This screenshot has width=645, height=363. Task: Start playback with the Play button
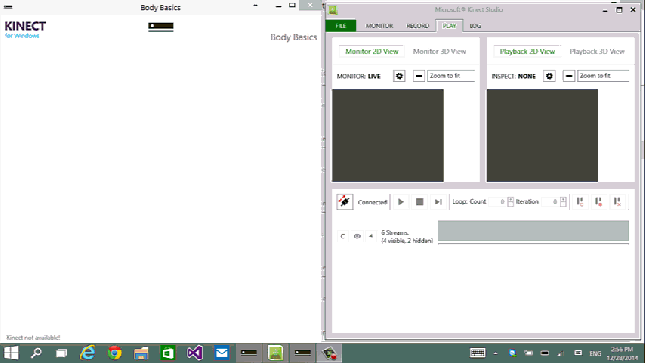pos(401,202)
